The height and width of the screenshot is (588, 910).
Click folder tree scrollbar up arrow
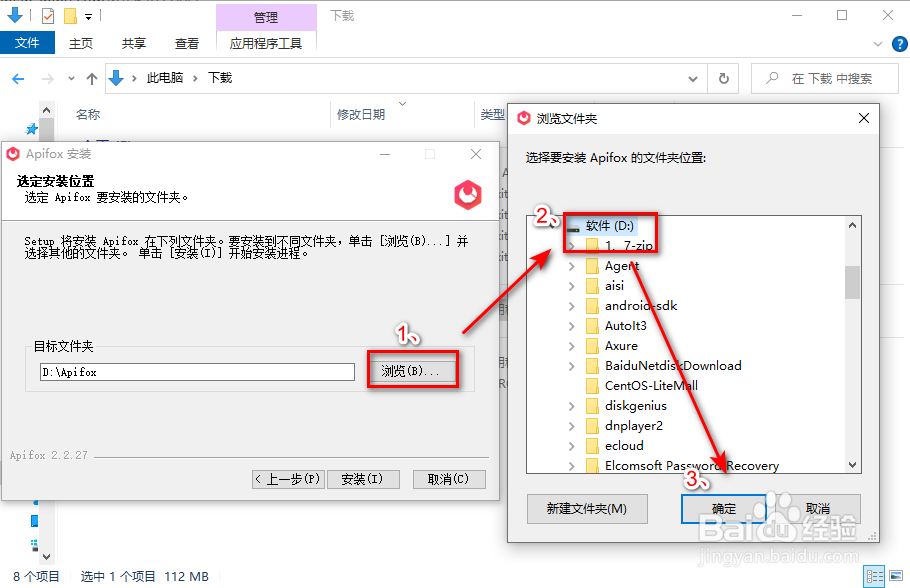(x=852, y=225)
